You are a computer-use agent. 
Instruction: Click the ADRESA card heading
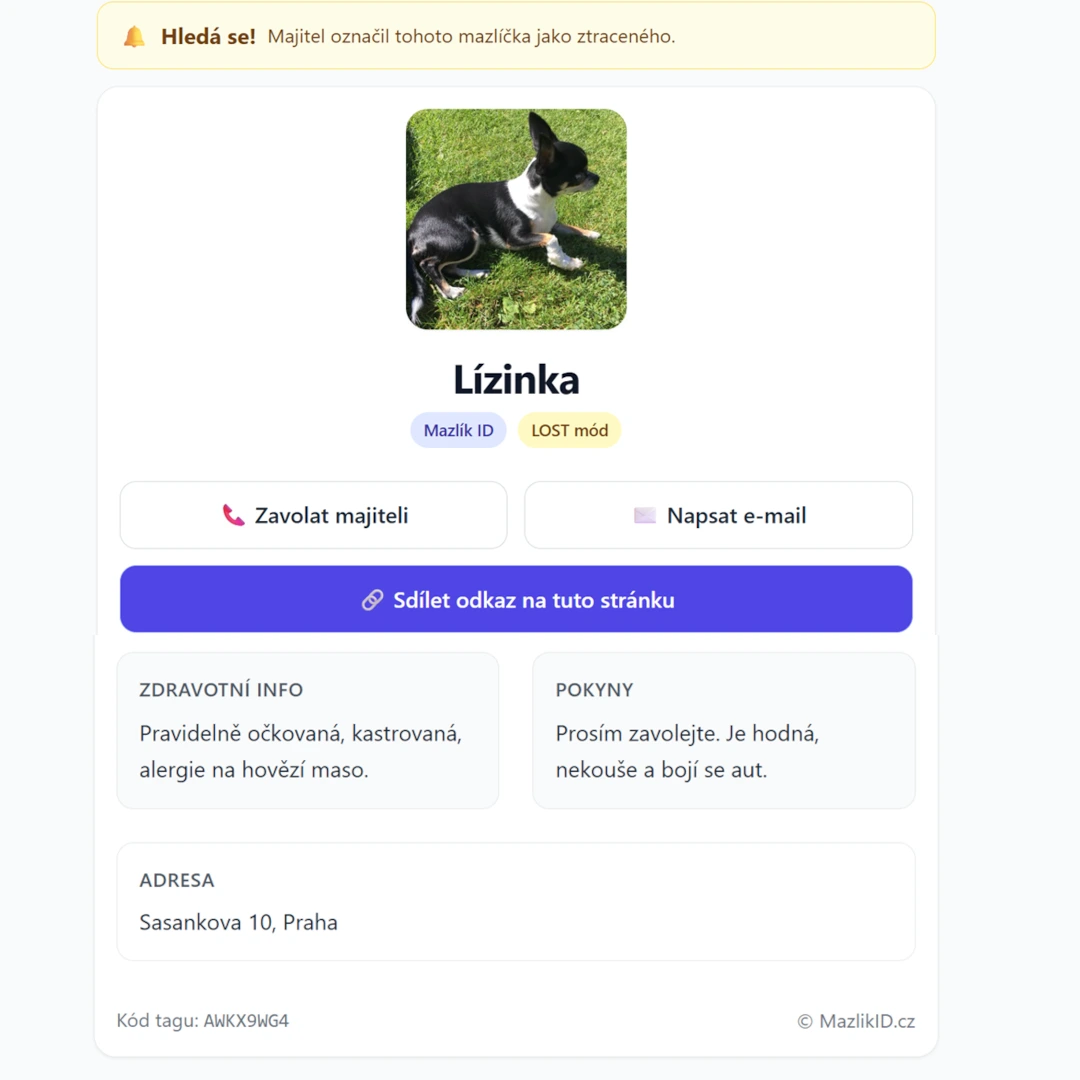177,881
